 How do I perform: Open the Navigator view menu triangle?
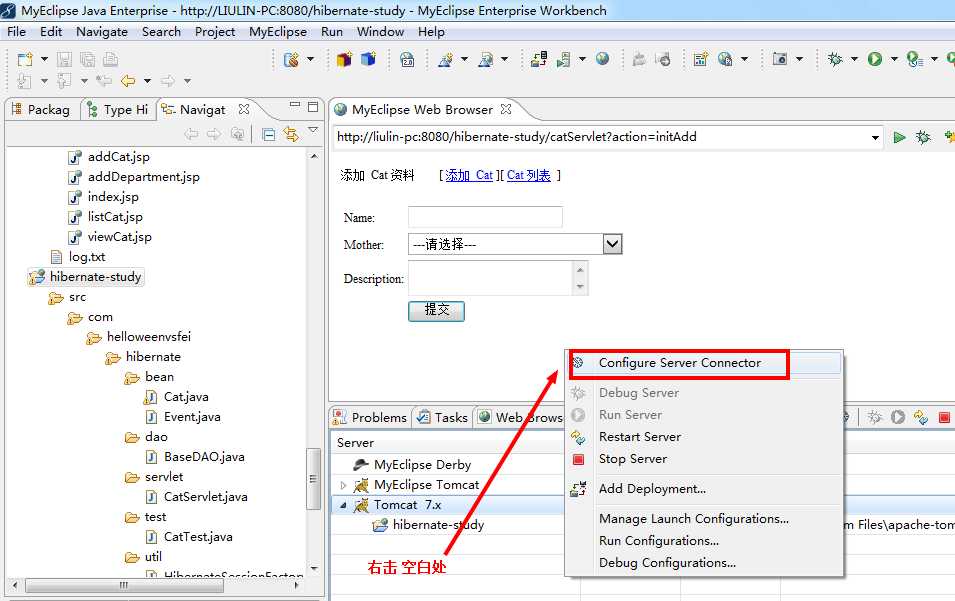point(313,130)
